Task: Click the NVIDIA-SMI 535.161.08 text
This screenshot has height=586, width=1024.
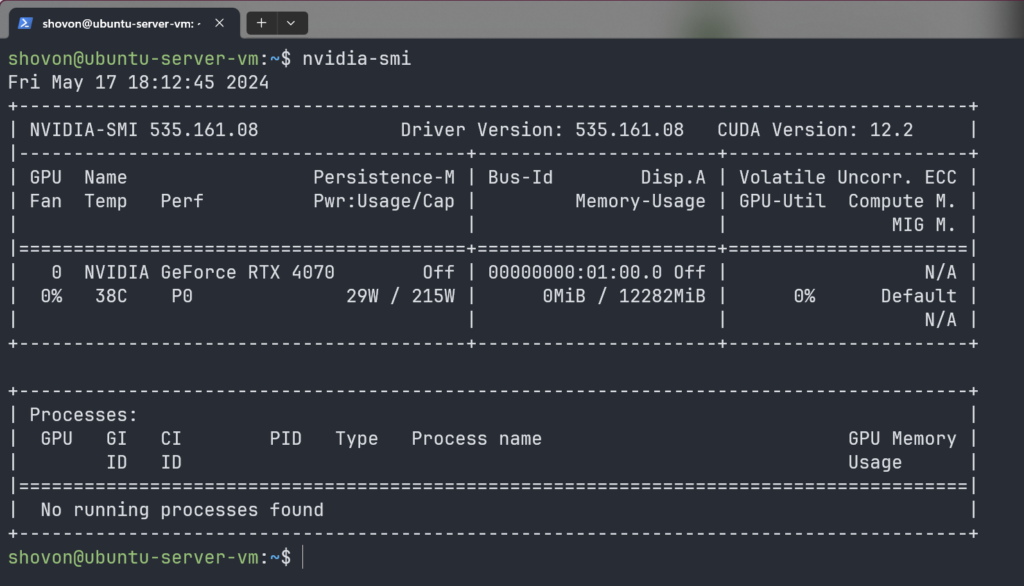Action: pos(144,130)
